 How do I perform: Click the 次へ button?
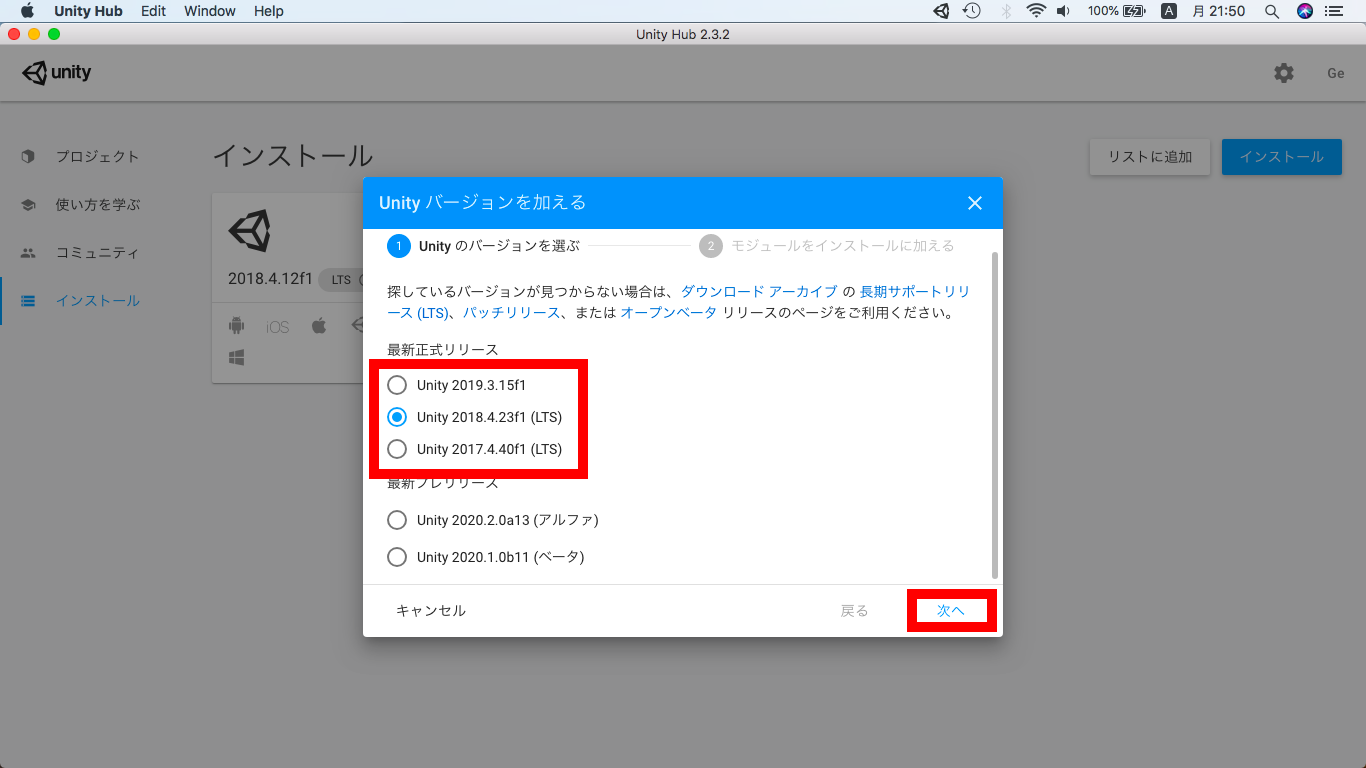click(951, 611)
